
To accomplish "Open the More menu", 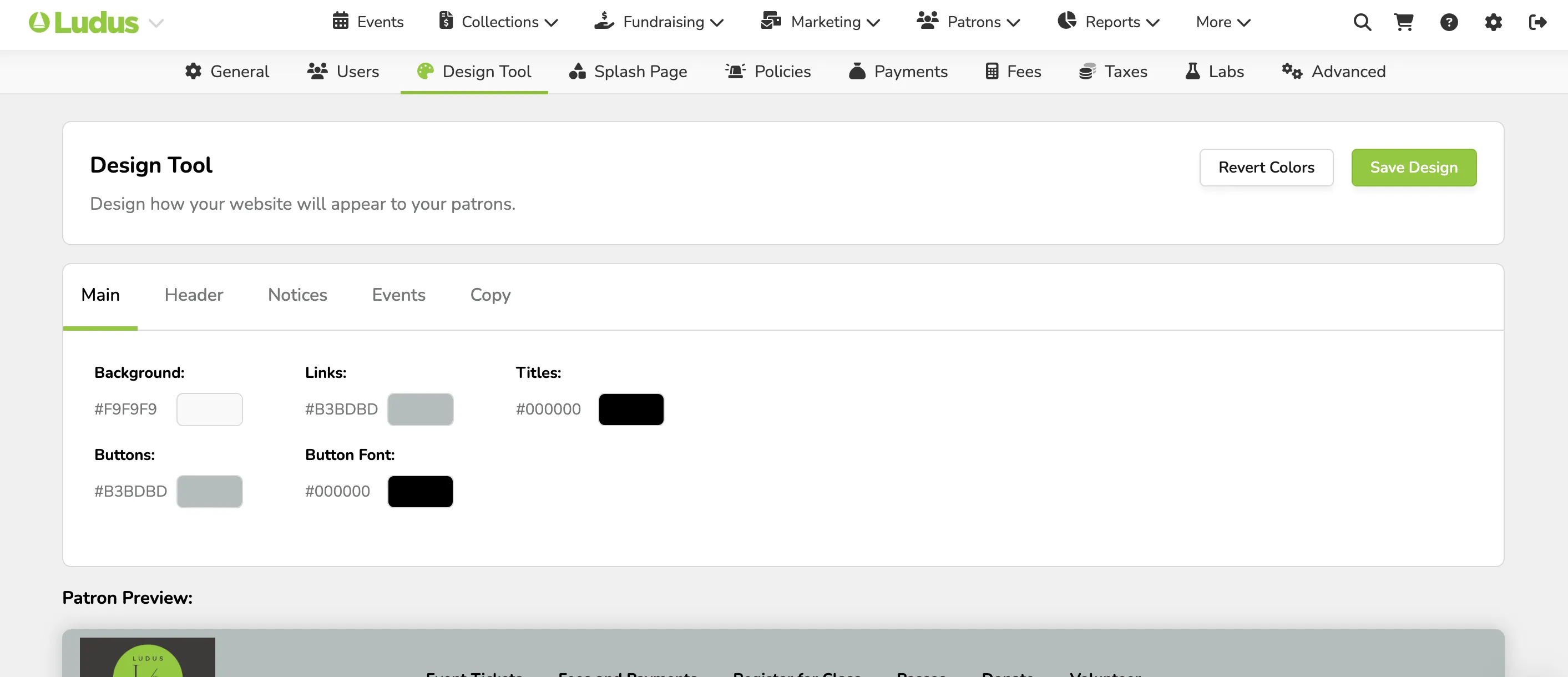I will tap(1223, 22).
